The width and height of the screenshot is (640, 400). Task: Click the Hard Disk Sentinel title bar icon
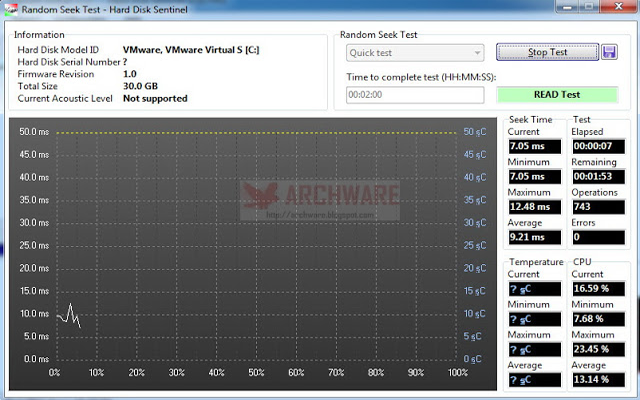(11, 9)
